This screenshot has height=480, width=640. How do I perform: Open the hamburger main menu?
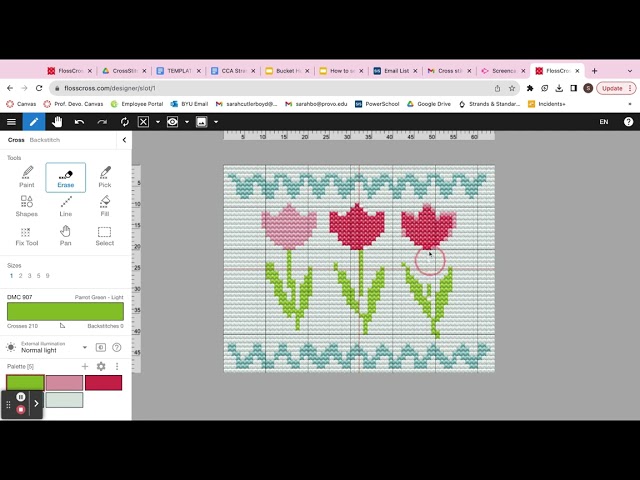[11, 122]
